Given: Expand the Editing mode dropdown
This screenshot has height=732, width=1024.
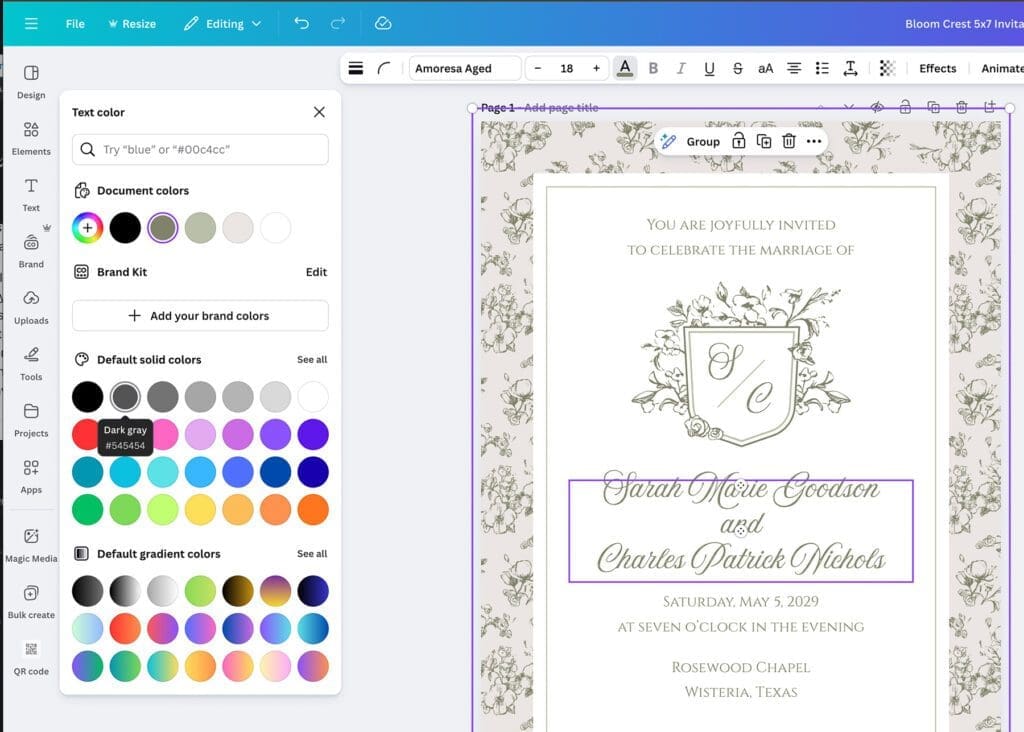Looking at the screenshot, I should point(223,23).
